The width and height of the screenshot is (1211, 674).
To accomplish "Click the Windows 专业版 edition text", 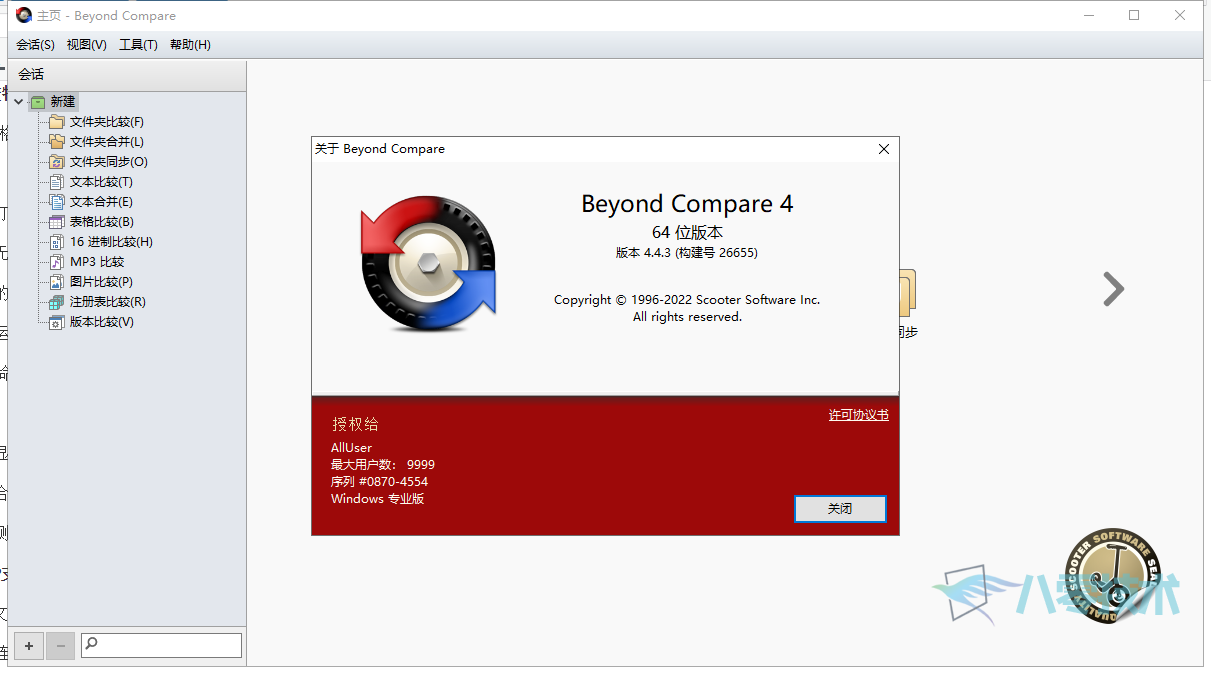I will (378, 499).
